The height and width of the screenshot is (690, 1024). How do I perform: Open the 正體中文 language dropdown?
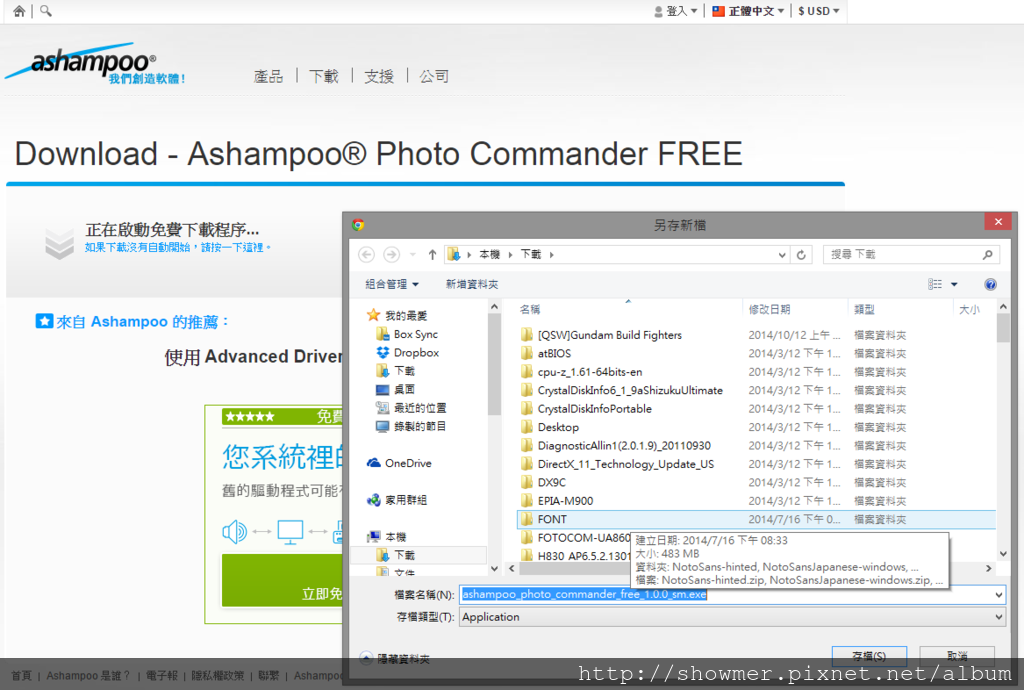pyautogui.click(x=748, y=11)
